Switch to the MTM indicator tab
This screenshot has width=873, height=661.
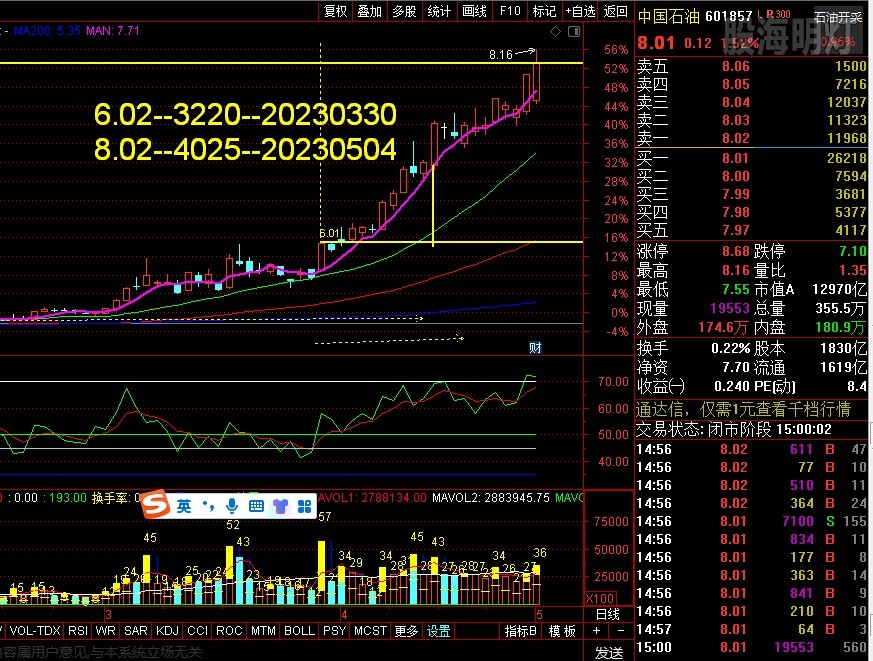coord(263,630)
